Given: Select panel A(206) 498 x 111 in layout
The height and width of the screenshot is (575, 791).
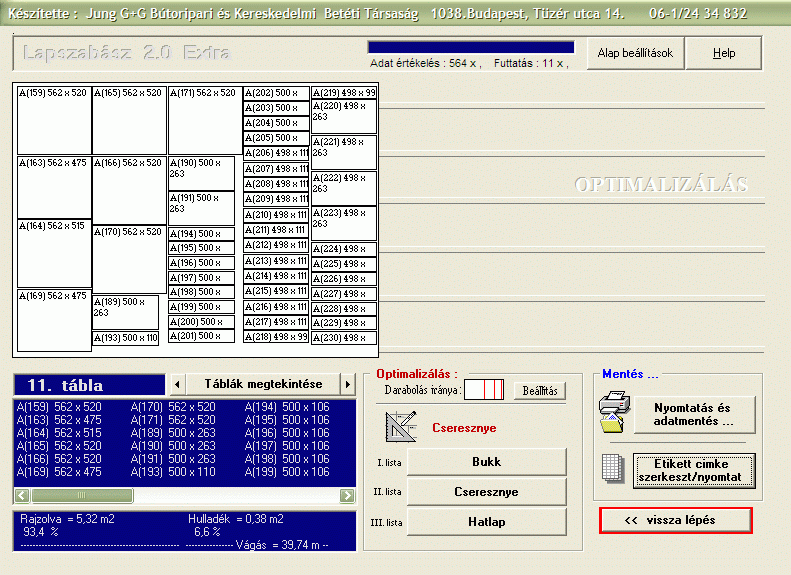Looking at the screenshot, I should [276, 153].
